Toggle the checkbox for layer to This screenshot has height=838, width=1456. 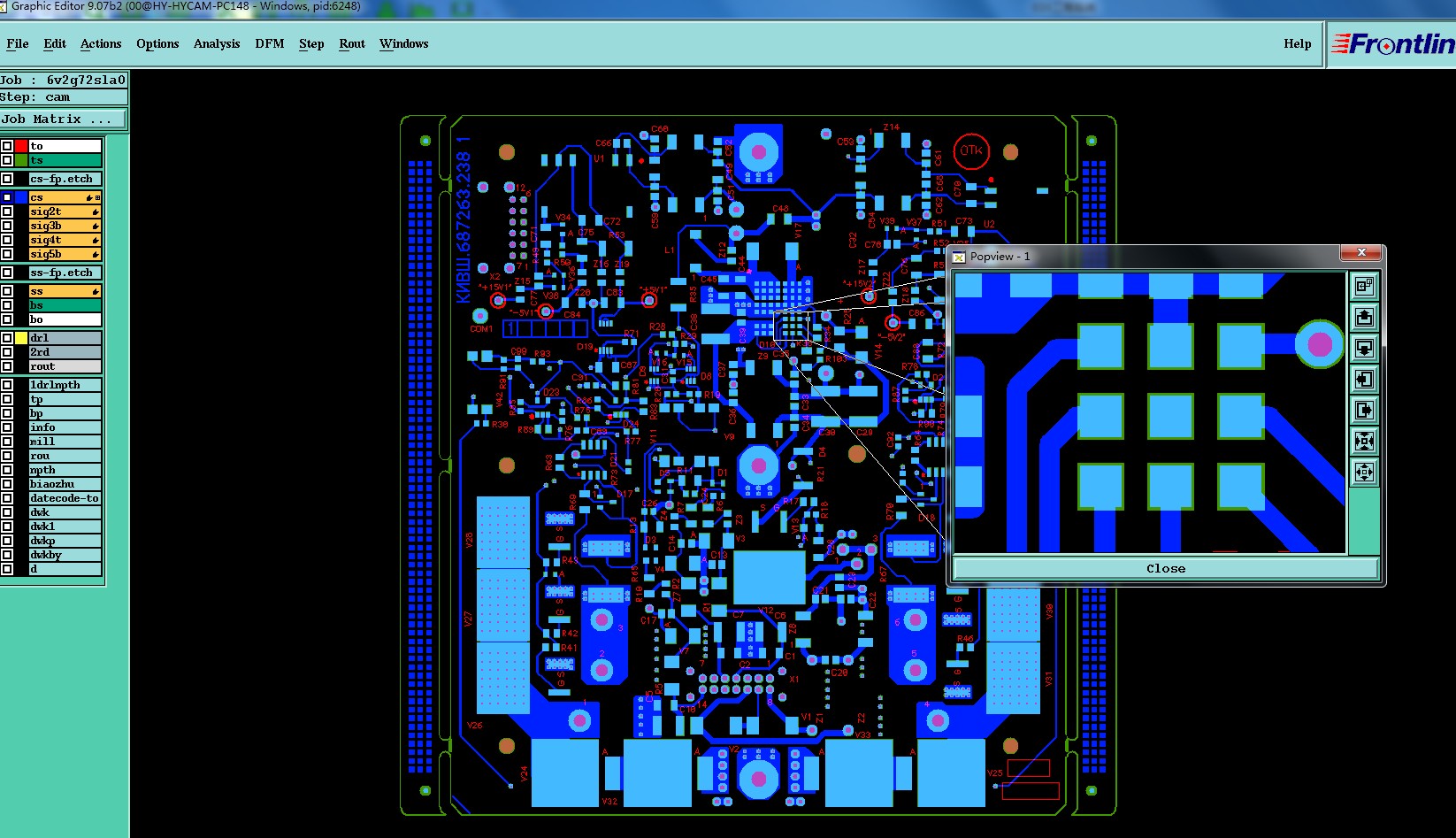pyautogui.click(x=7, y=146)
